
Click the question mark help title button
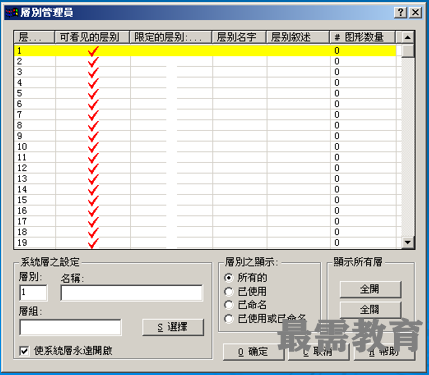[x=400, y=13]
